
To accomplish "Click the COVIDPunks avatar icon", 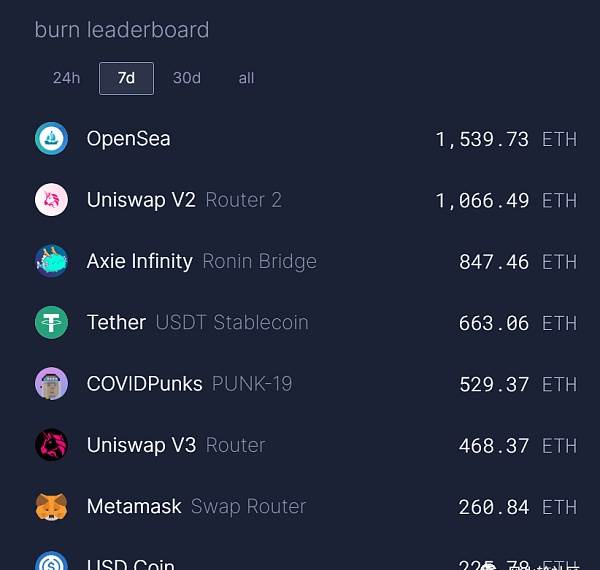I will pyautogui.click(x=51, y=384).
